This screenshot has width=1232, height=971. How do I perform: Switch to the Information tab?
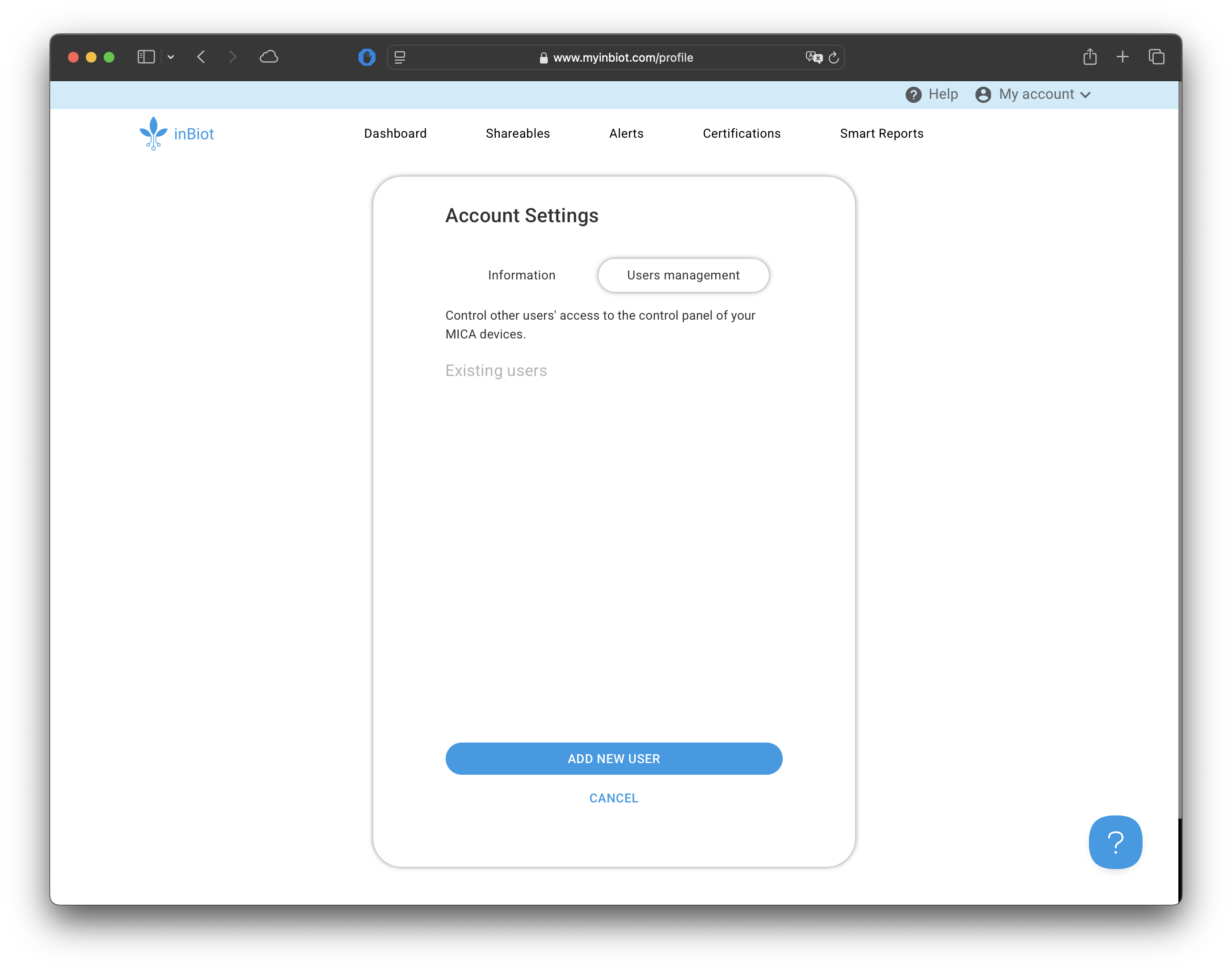click(x=521, y=275)
